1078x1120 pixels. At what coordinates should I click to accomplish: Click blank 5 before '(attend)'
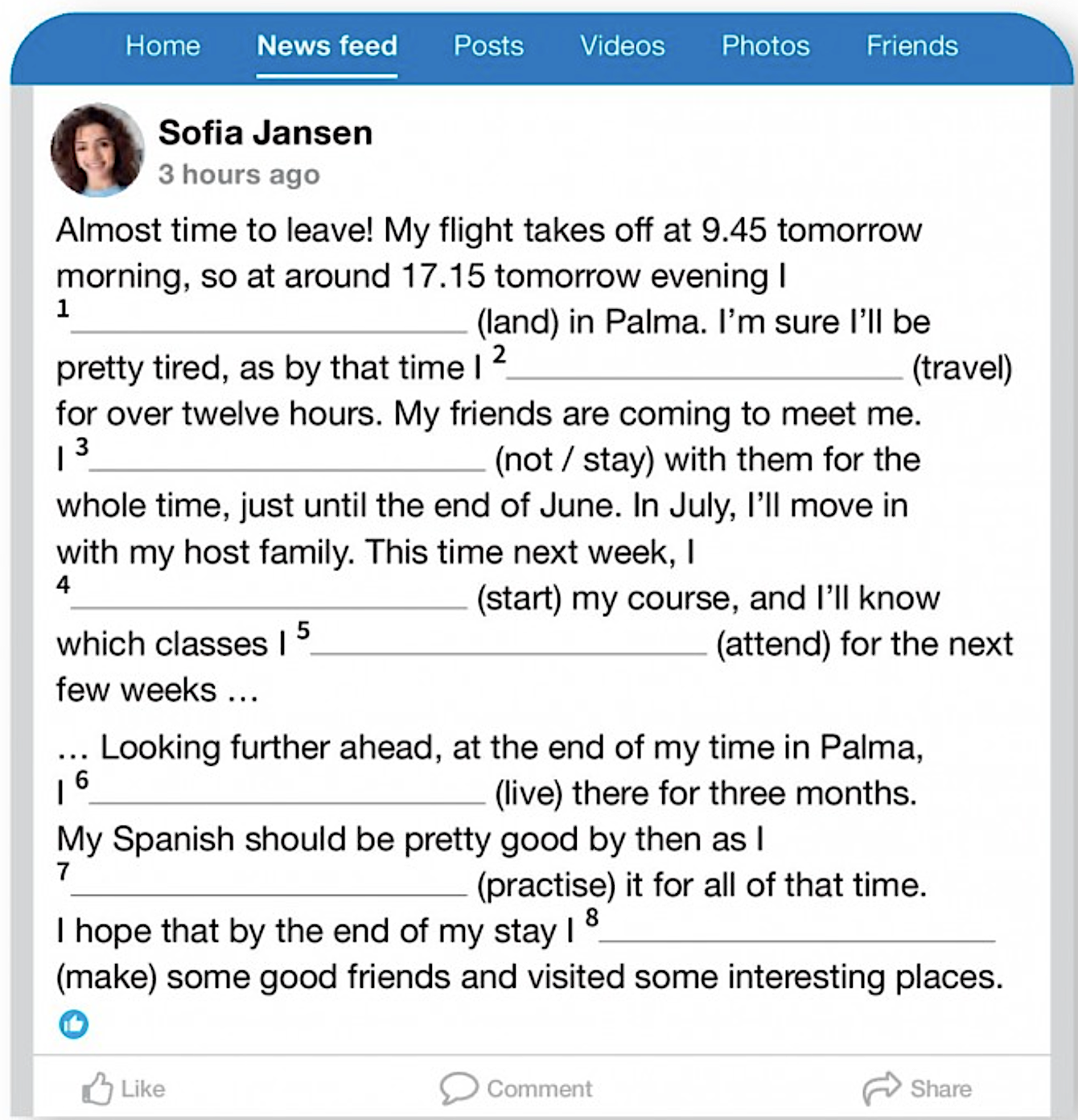point(508,644)
